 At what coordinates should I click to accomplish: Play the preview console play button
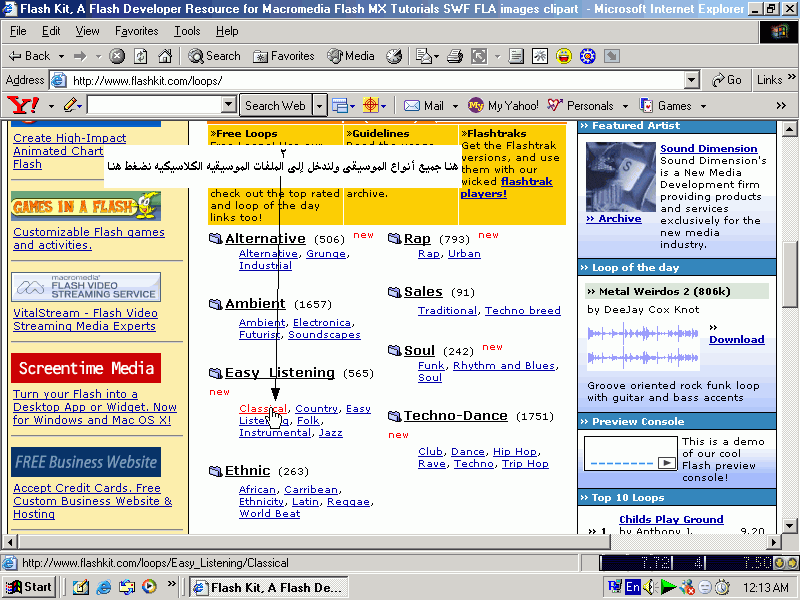tap(666, 463)
